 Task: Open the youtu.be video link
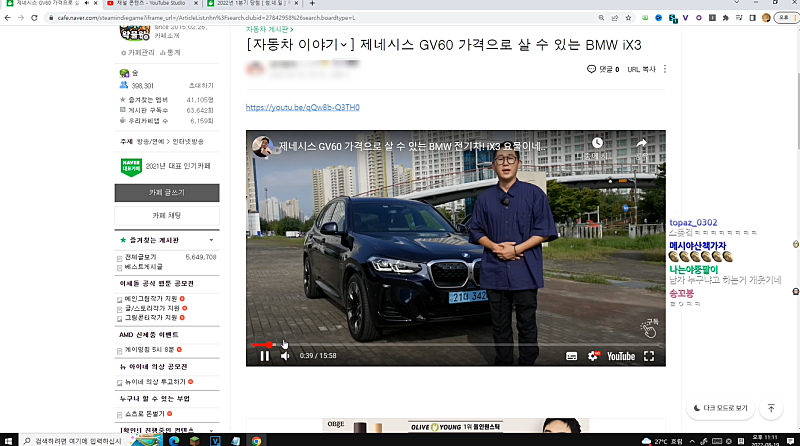coord(303,107)
